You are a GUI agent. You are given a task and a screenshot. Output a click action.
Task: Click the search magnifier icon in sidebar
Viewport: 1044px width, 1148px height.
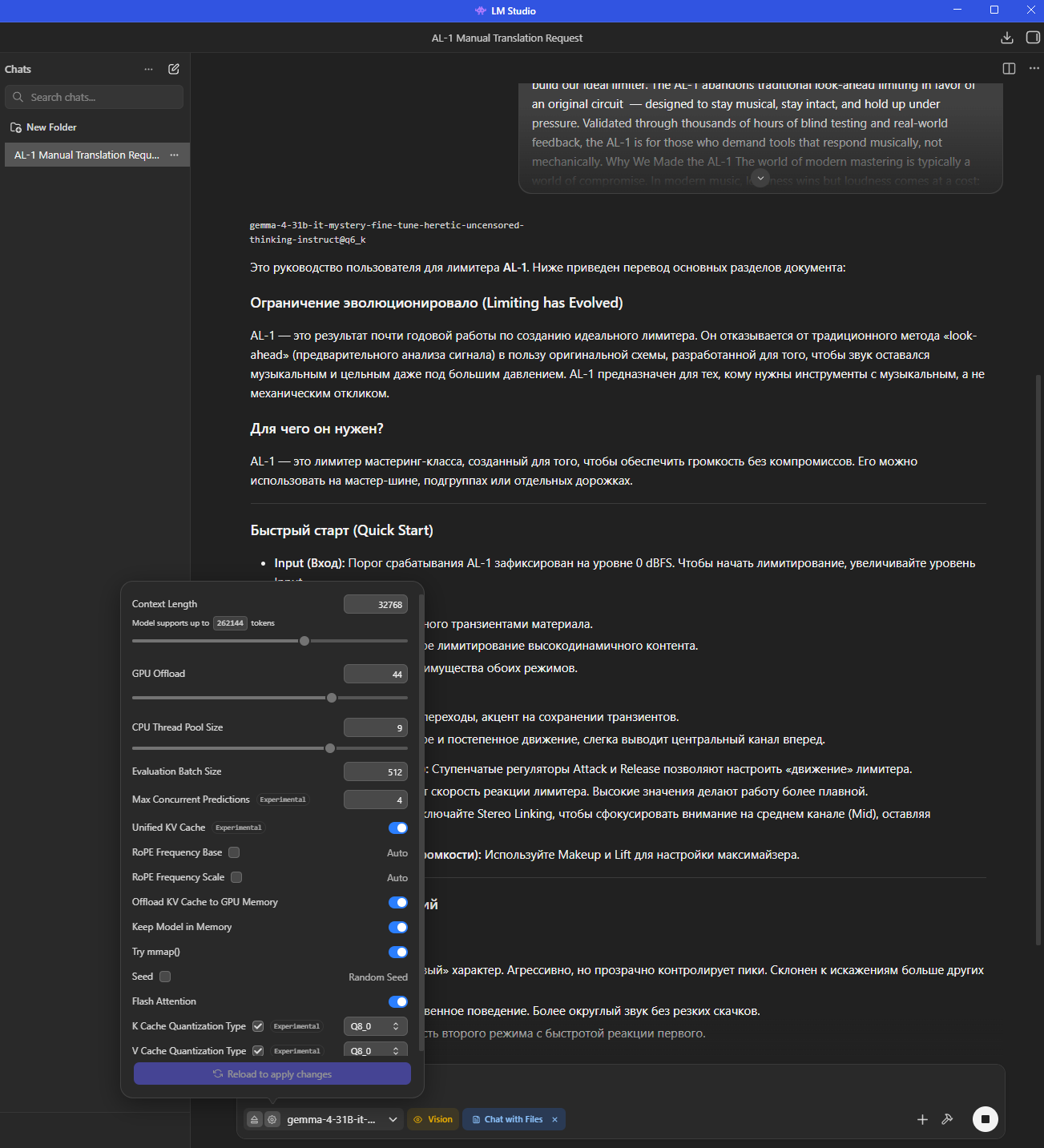pos(18,97)
